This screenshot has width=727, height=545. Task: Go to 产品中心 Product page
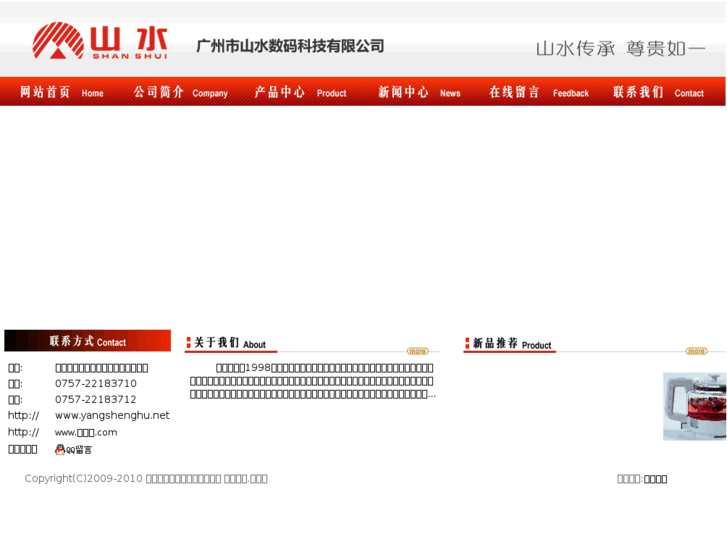pyautogui.click(x=300, y=92)
